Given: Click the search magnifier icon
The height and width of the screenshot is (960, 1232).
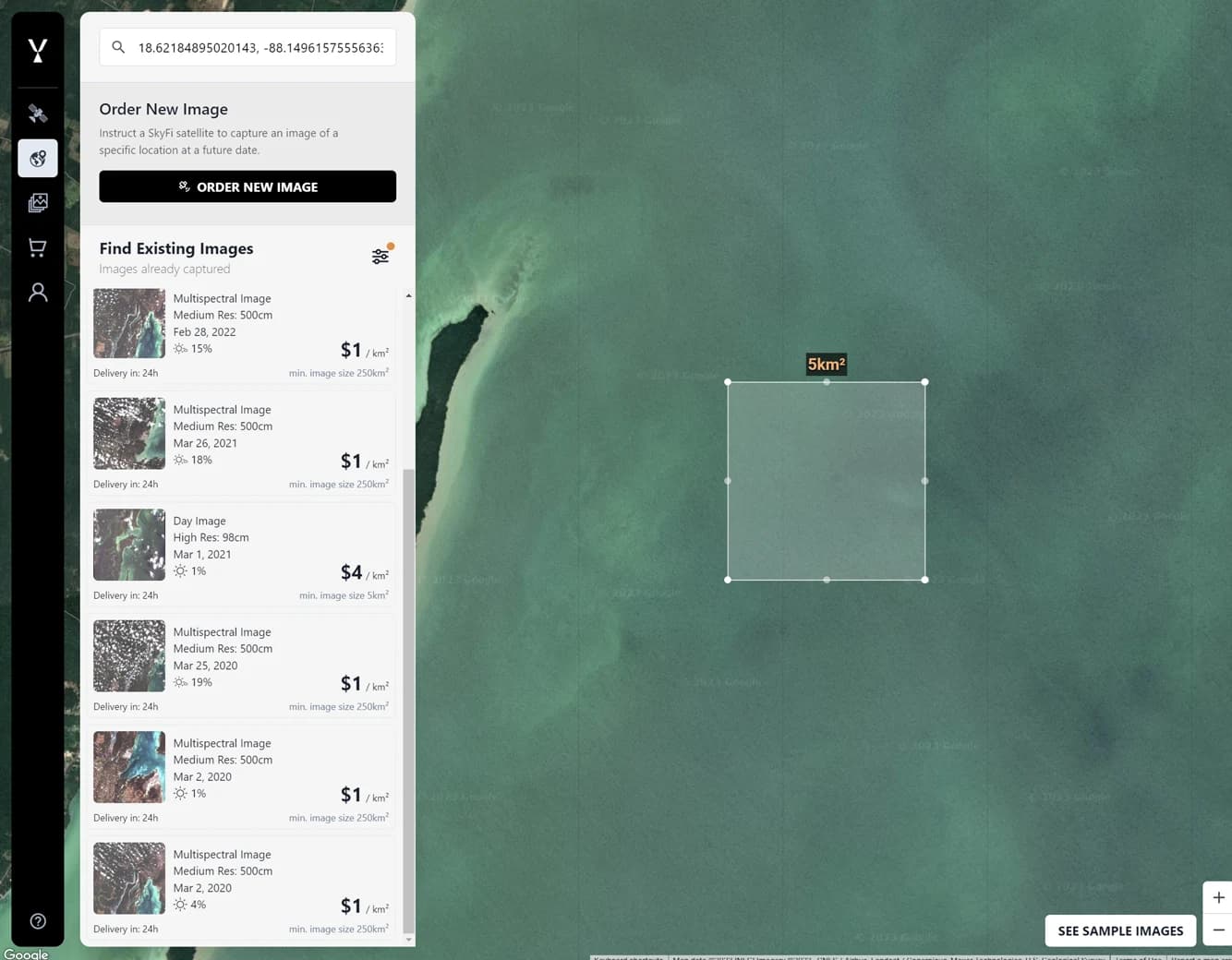Looking at the screenshot, I should point(117,46).
